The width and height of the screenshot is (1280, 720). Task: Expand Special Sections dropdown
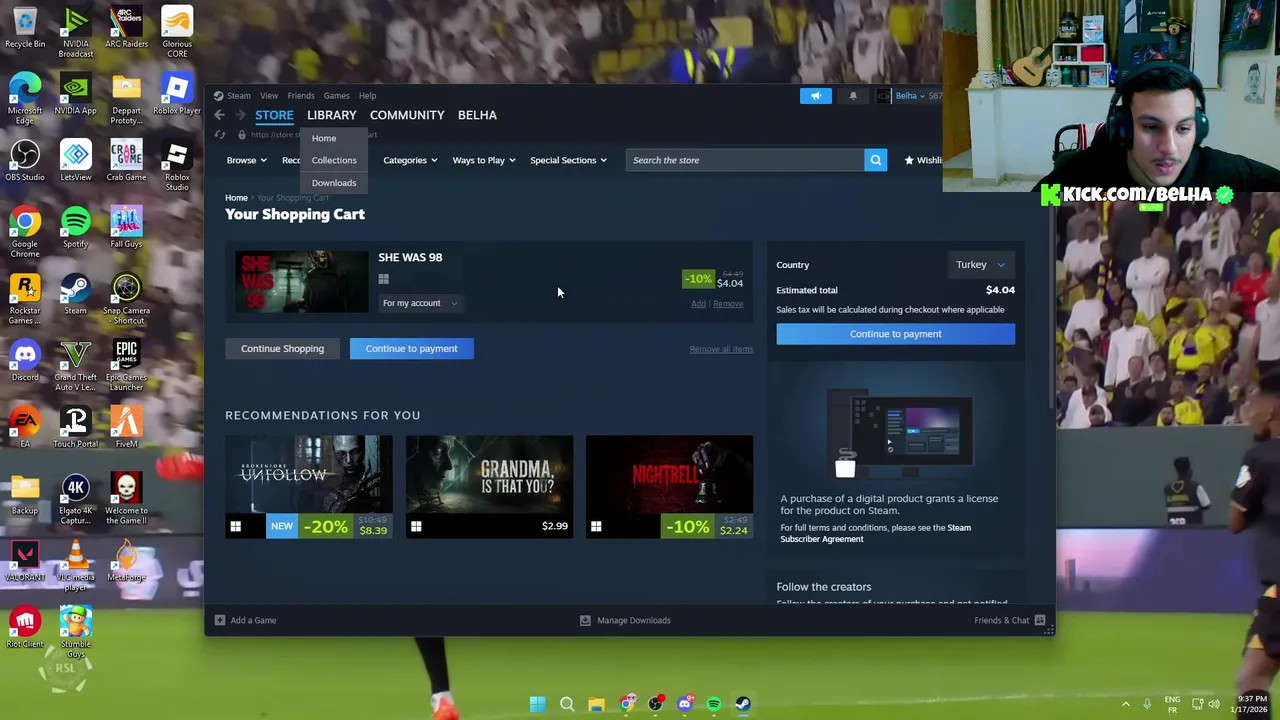(568, 160)
